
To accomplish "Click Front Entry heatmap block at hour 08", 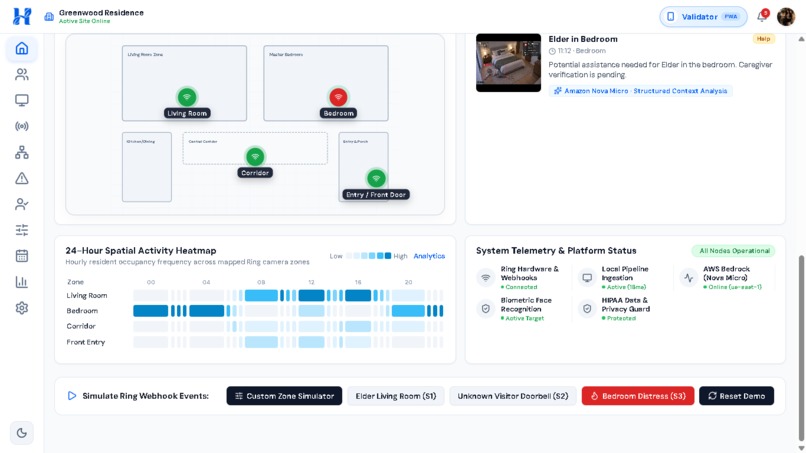I will tap(261, 342).
